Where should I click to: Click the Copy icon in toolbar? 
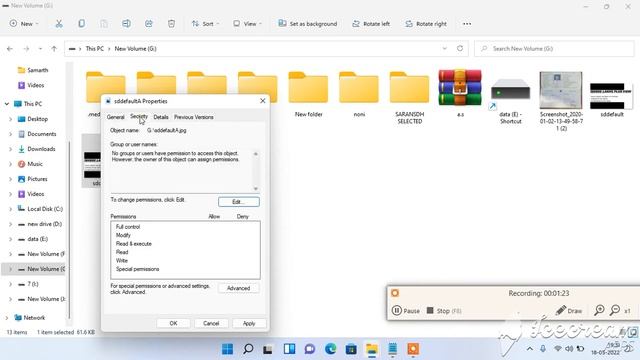point(82,24)
